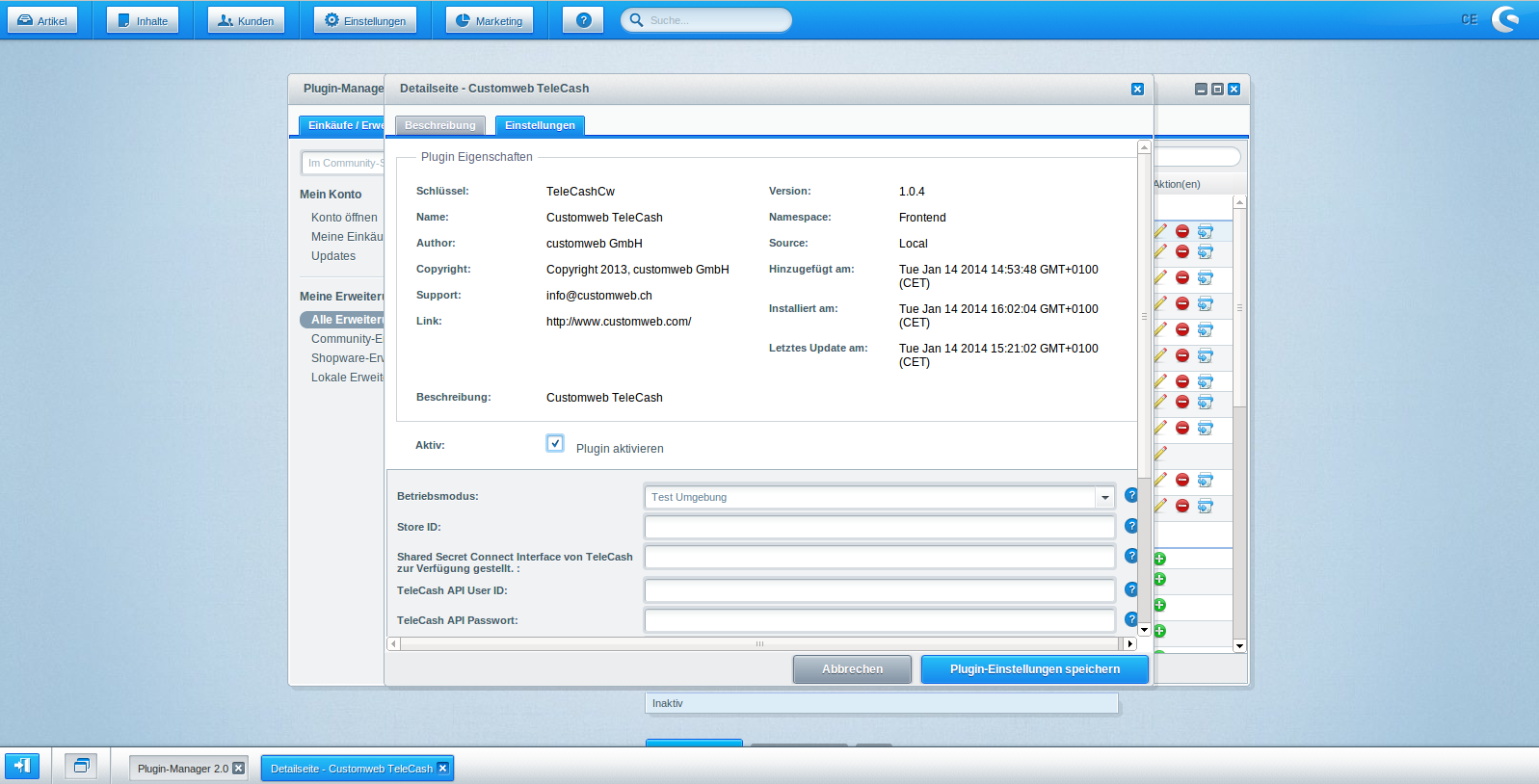Screen dimensions: 1539x784
Task: Open the Betriebsmodus dropdown
Action: click(x=1104, y=497)
